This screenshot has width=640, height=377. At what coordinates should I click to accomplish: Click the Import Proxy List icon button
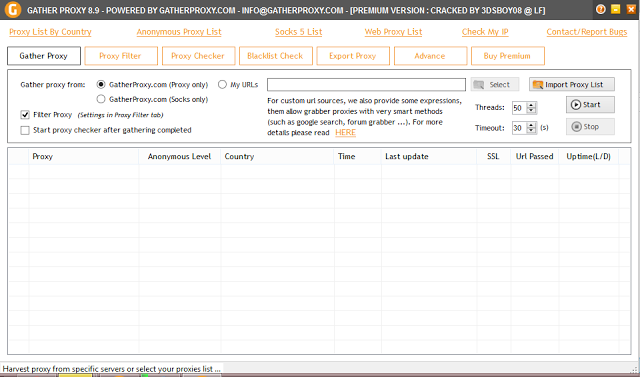572,84
